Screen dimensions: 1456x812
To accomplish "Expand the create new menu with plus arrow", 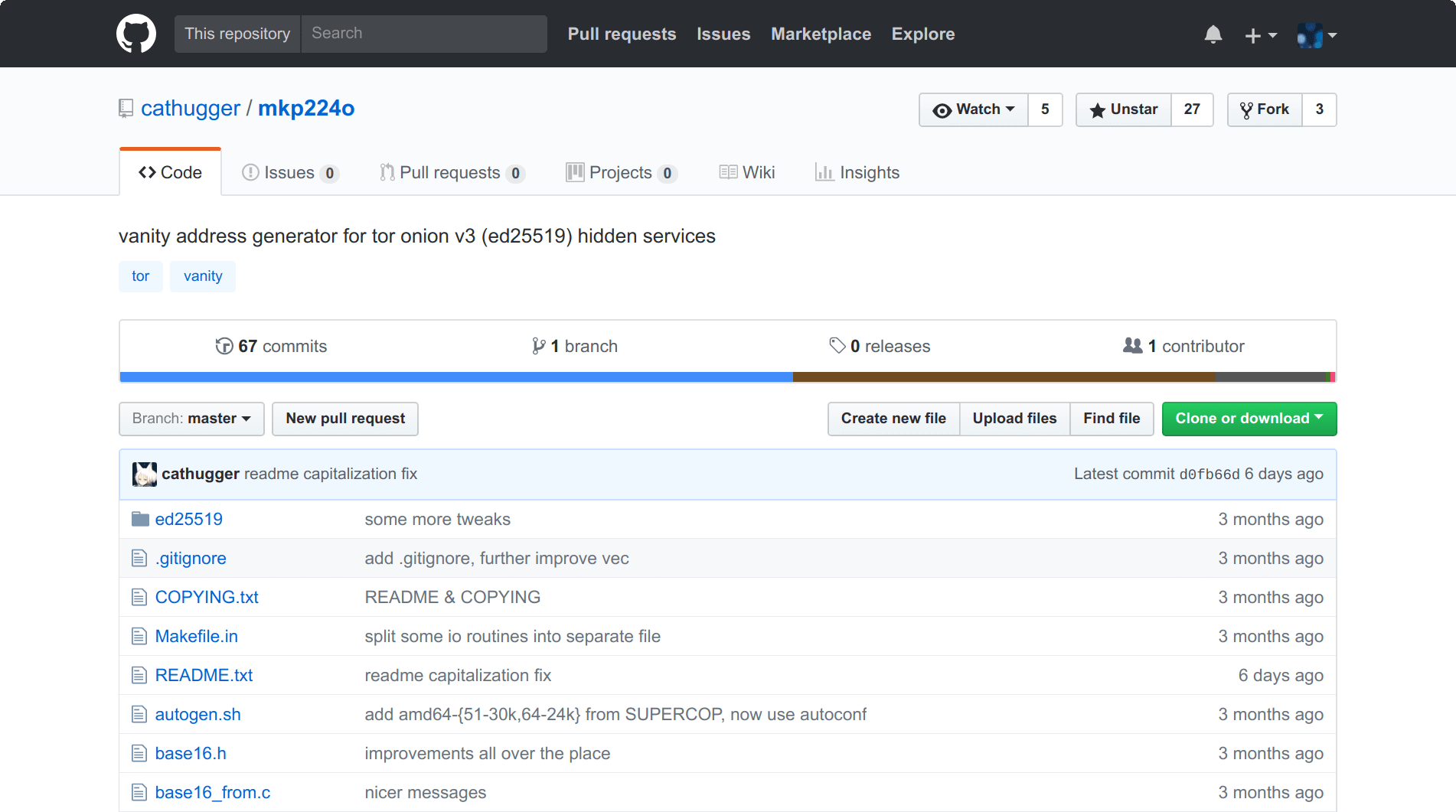I will (x=1260, y=35).
